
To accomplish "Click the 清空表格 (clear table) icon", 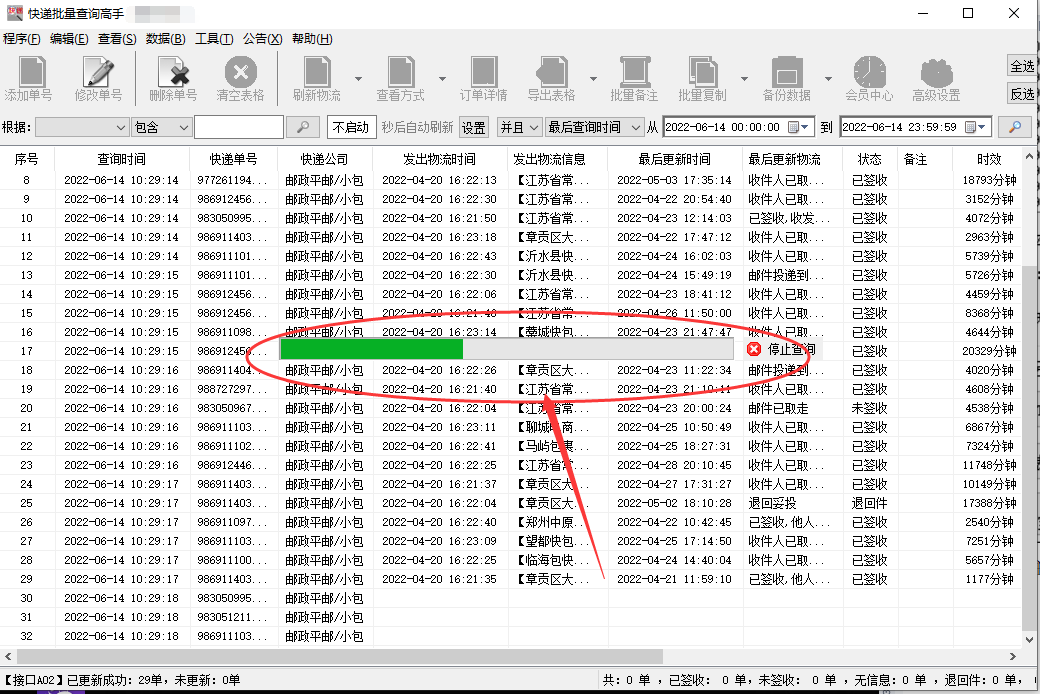I will tap(240, 75).
